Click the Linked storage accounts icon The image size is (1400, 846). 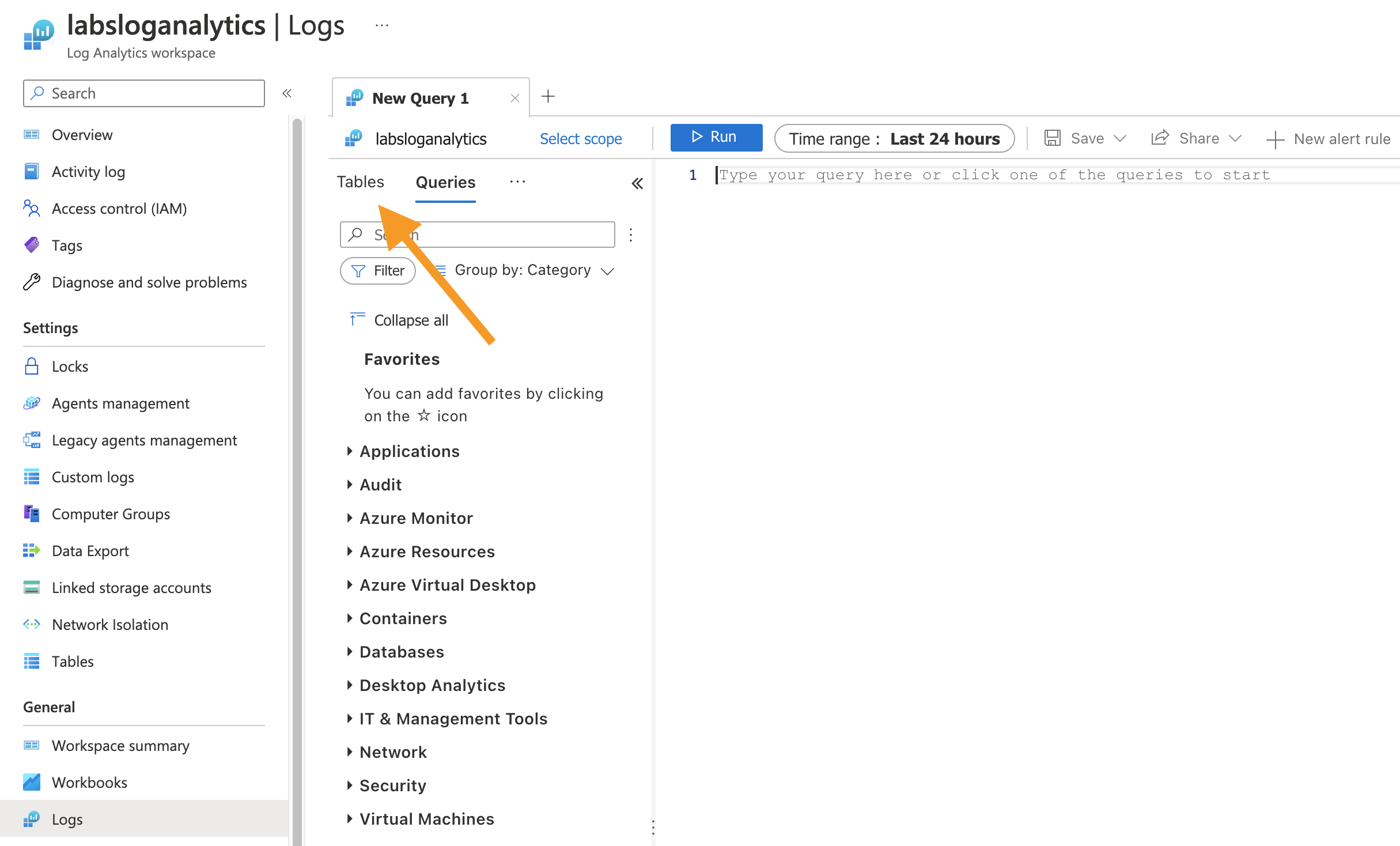pos(31,588)
